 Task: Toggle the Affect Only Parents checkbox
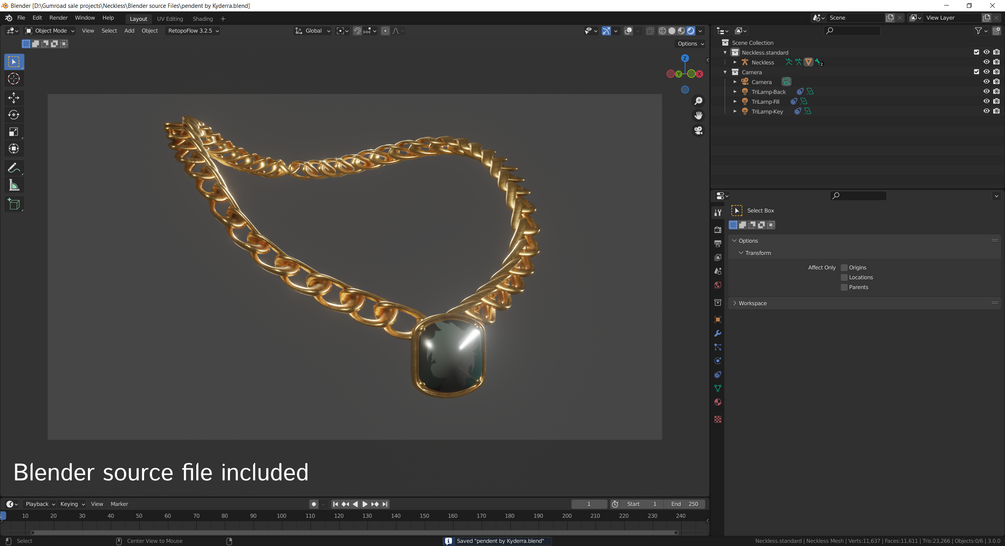click(844, 287)
